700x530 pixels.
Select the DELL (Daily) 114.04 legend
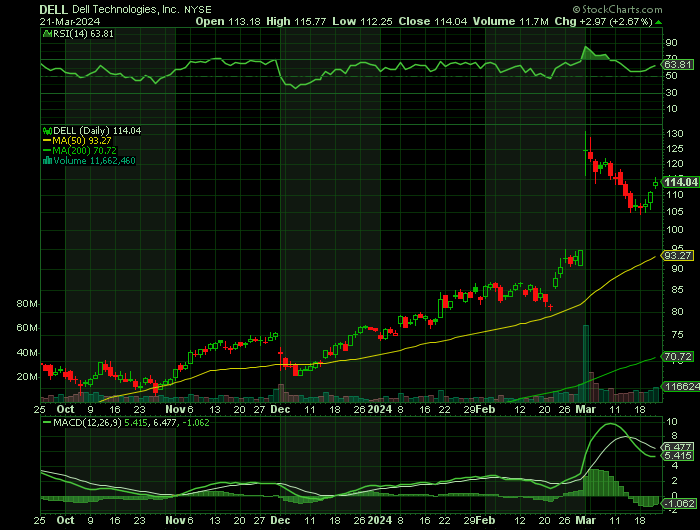coord(97,131)
